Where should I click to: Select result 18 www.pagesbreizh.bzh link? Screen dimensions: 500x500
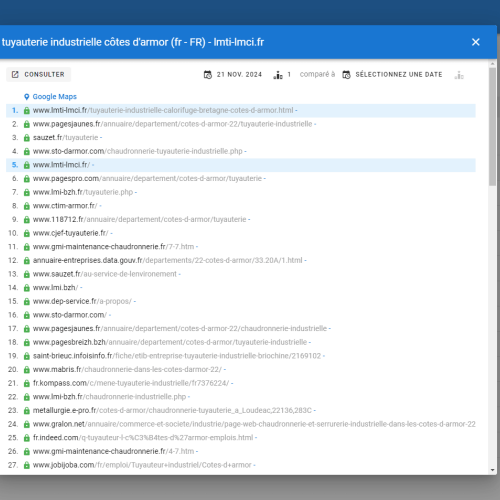pyautogui.click(x=170, y=343)
